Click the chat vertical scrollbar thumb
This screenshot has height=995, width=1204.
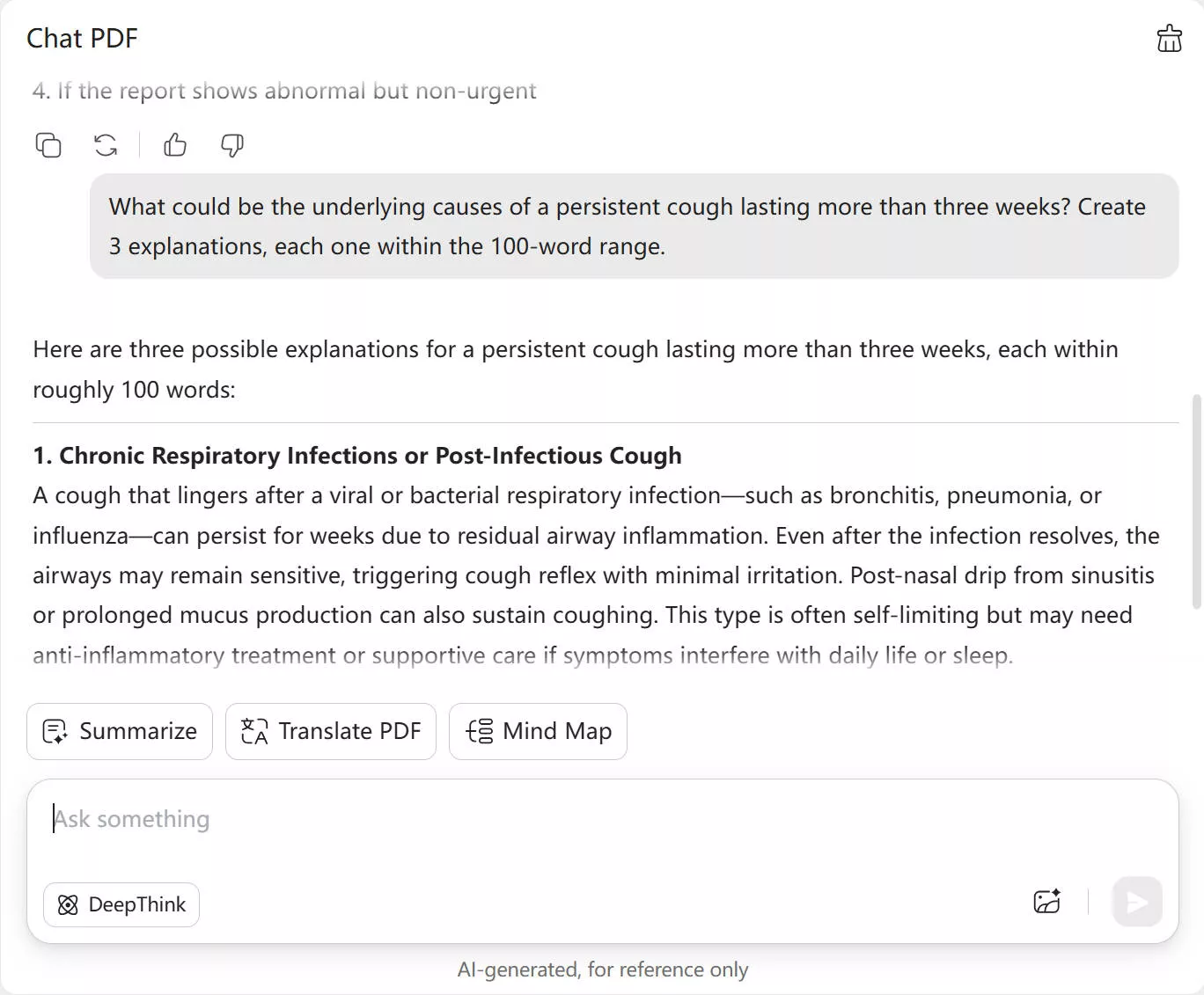(x=1196, y=501)
